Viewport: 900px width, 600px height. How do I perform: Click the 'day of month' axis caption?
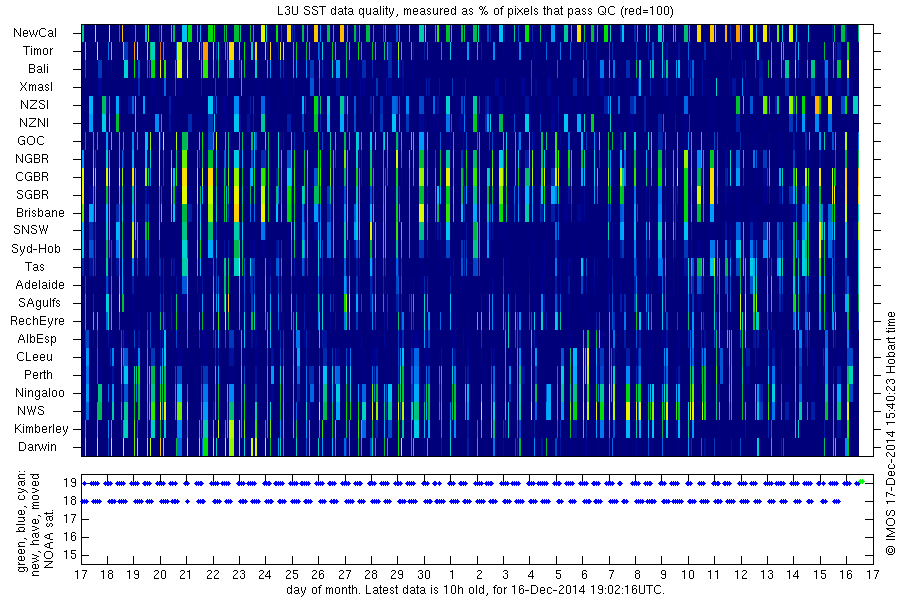click(x=475, y=590)
